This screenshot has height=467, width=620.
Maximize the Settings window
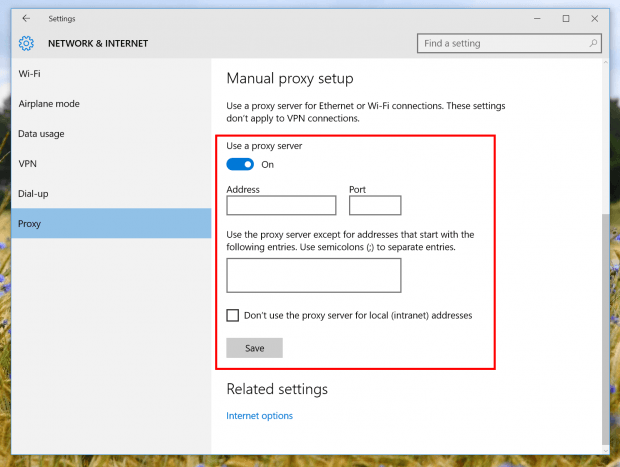[x=566, y=18]
